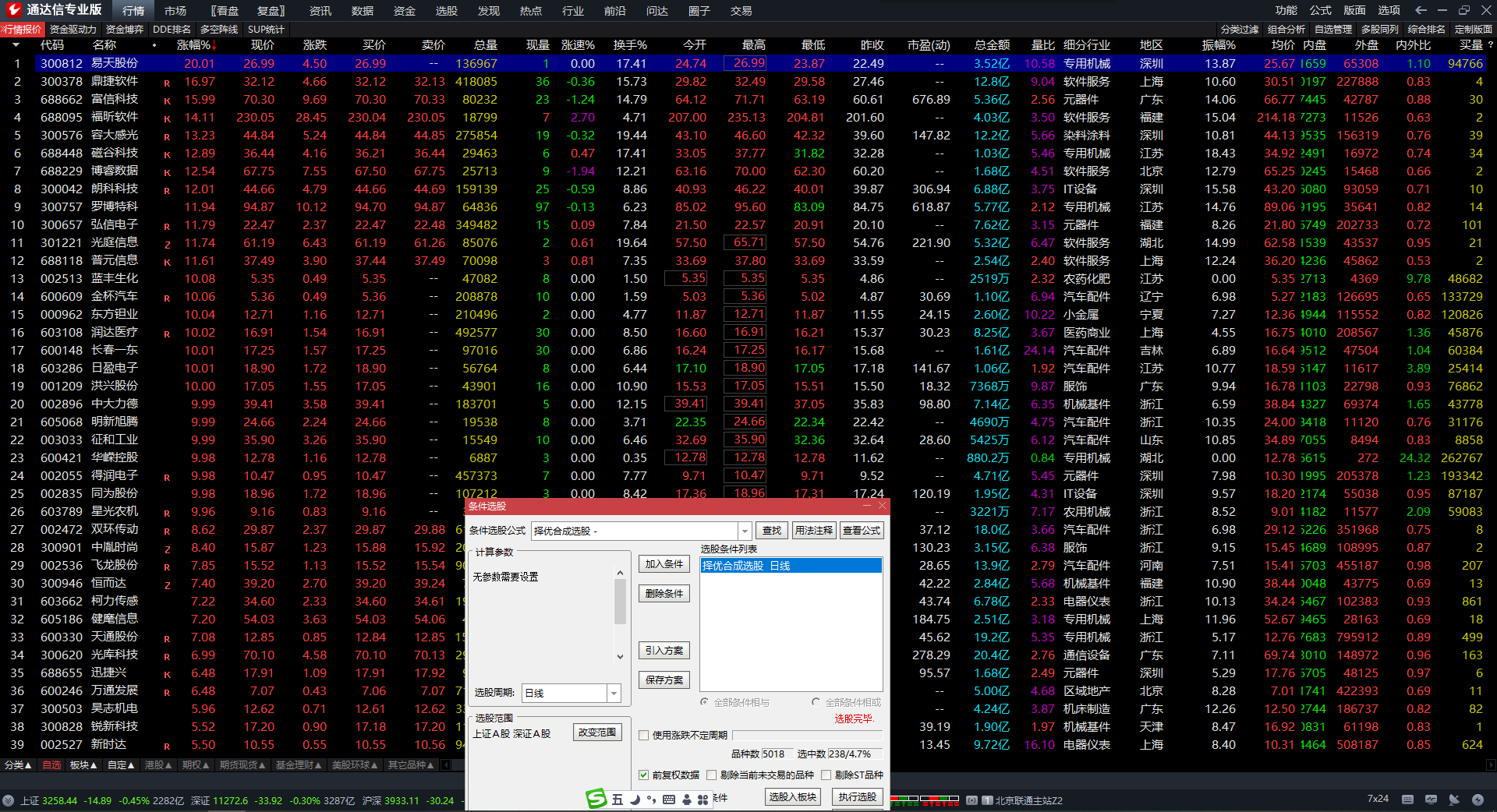Click the Sogou S input method logo
Image resolution: width=1497 pixels, height=812 pixels.
596,799
